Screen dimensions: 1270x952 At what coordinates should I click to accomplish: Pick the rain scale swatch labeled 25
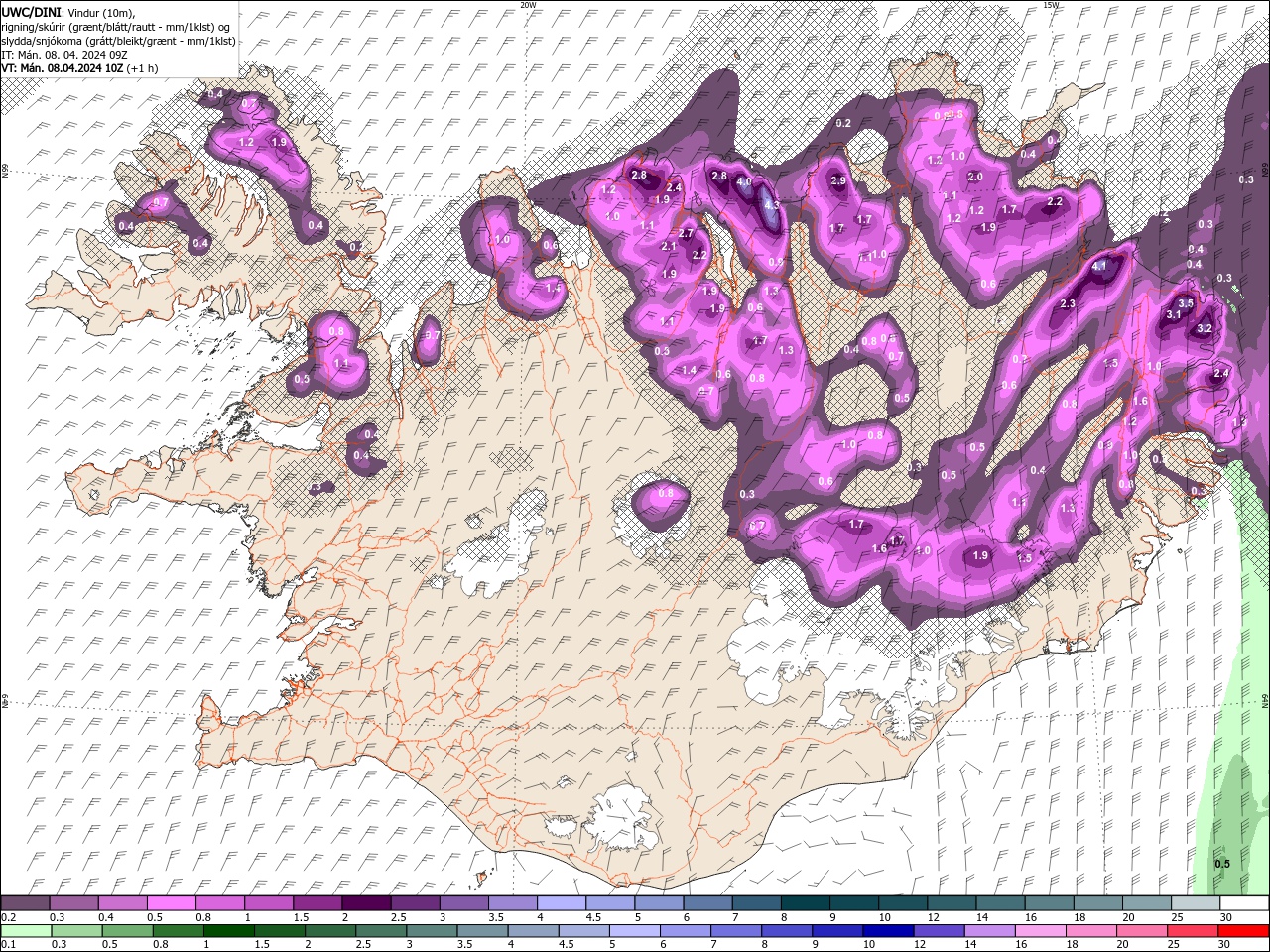point(1193,931)
